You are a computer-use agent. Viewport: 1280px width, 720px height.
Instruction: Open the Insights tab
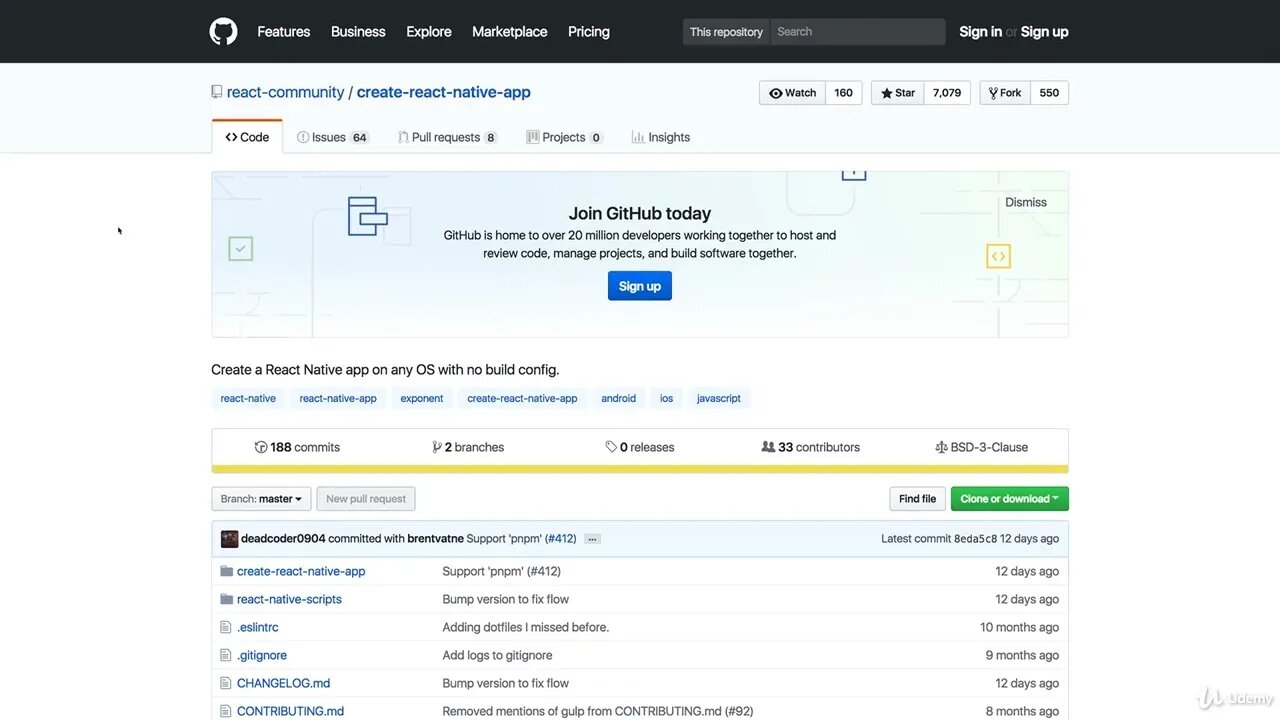661,137
